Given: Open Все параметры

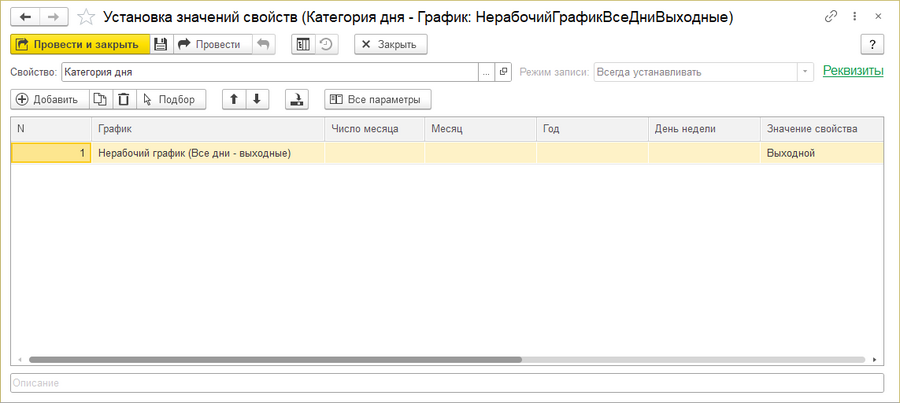Looking at the screenshot, I should 378,99.
